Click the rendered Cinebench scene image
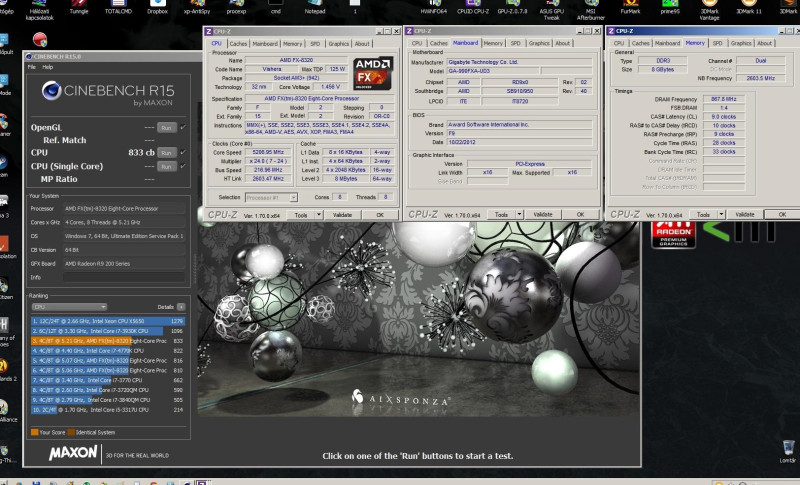 pos(418,319)
